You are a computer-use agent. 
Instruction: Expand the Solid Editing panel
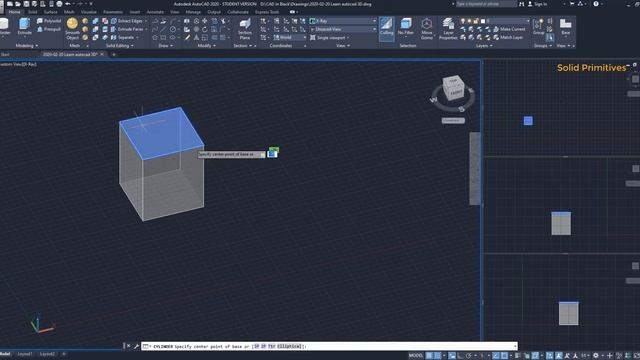pyautogui.click(x=120, y=46)
